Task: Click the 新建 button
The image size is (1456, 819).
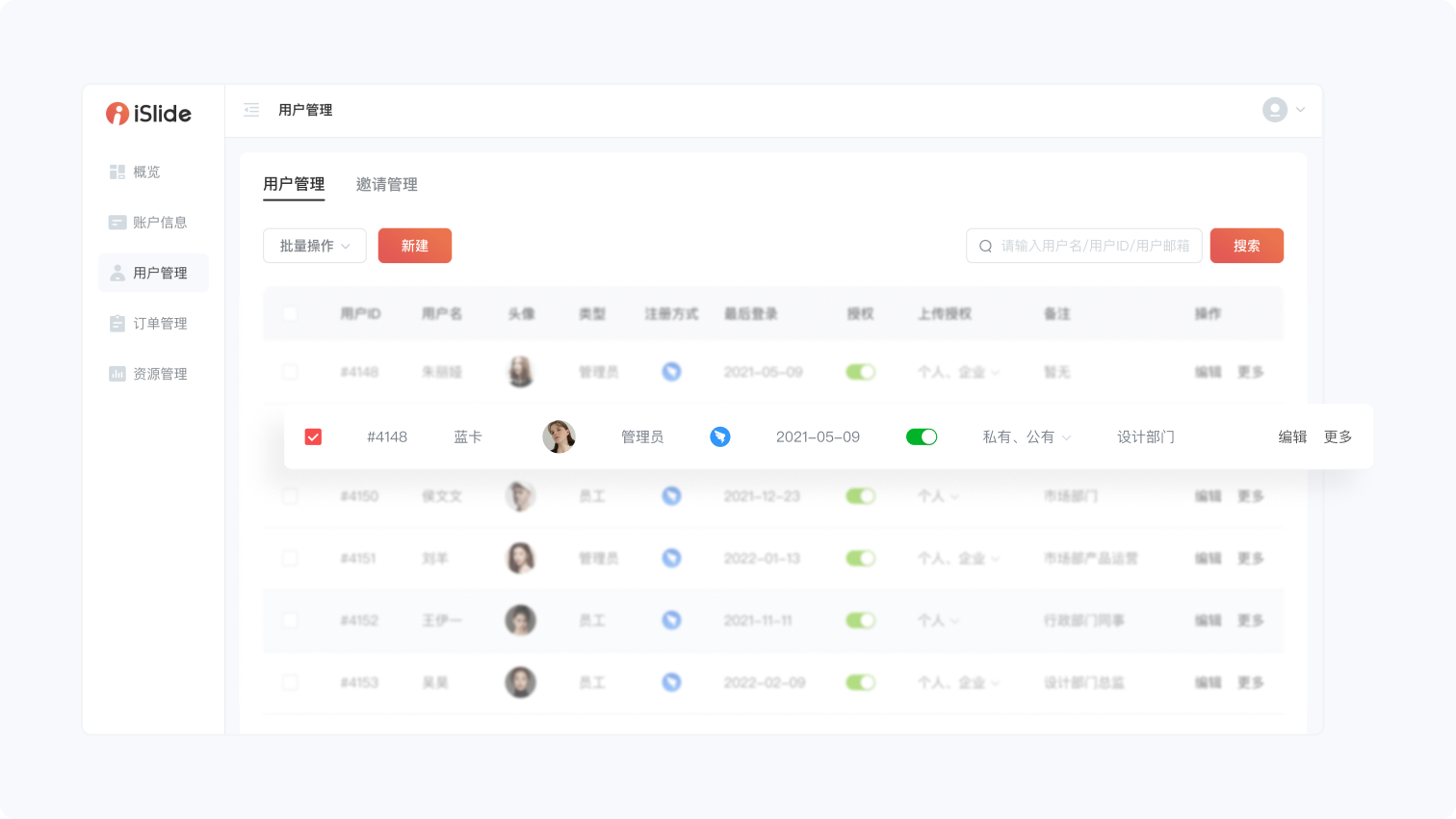Action: (x=415, y=246)
